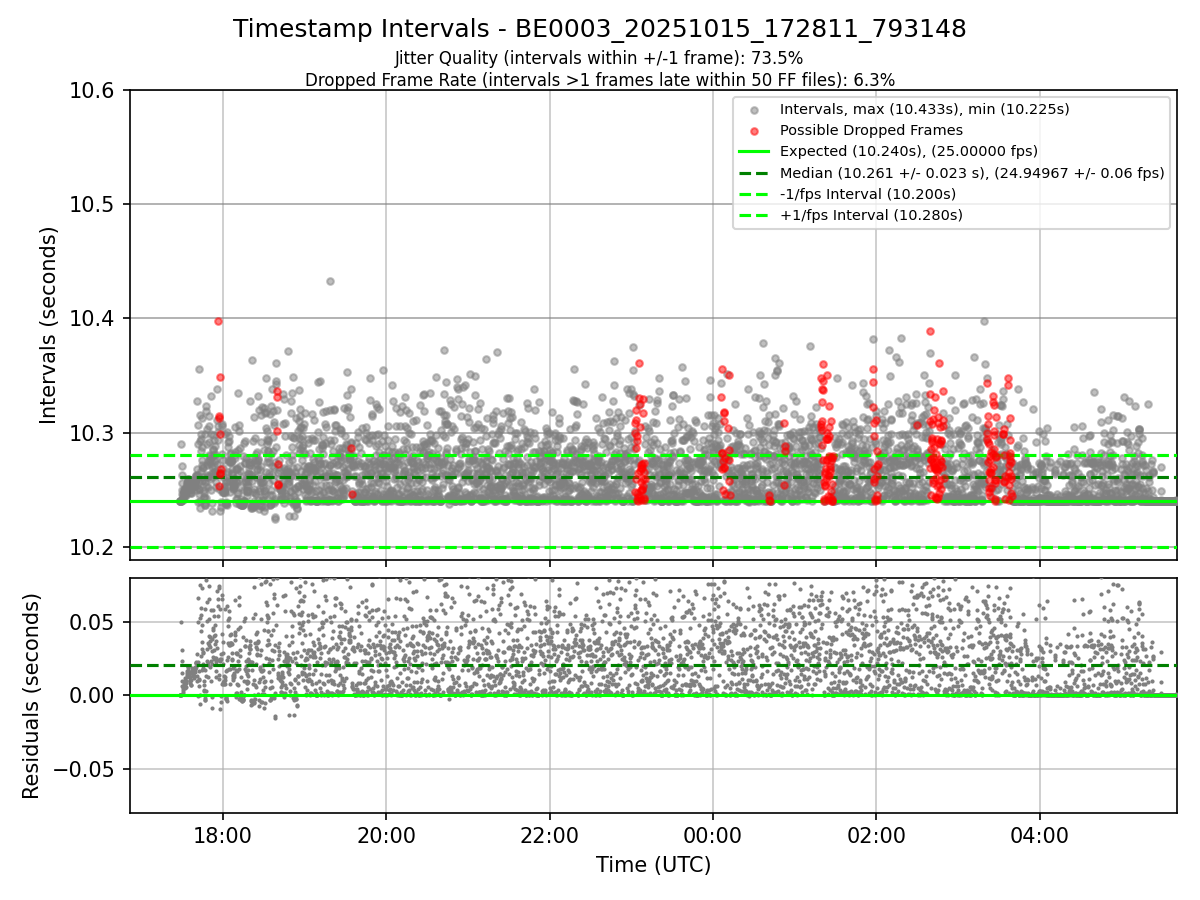This screenshot has height=900, width=1200.
Task: Click the 'Jitter Quality' 73.5% subtitle line
Action: pyautogui.click(x=599, y=59)
